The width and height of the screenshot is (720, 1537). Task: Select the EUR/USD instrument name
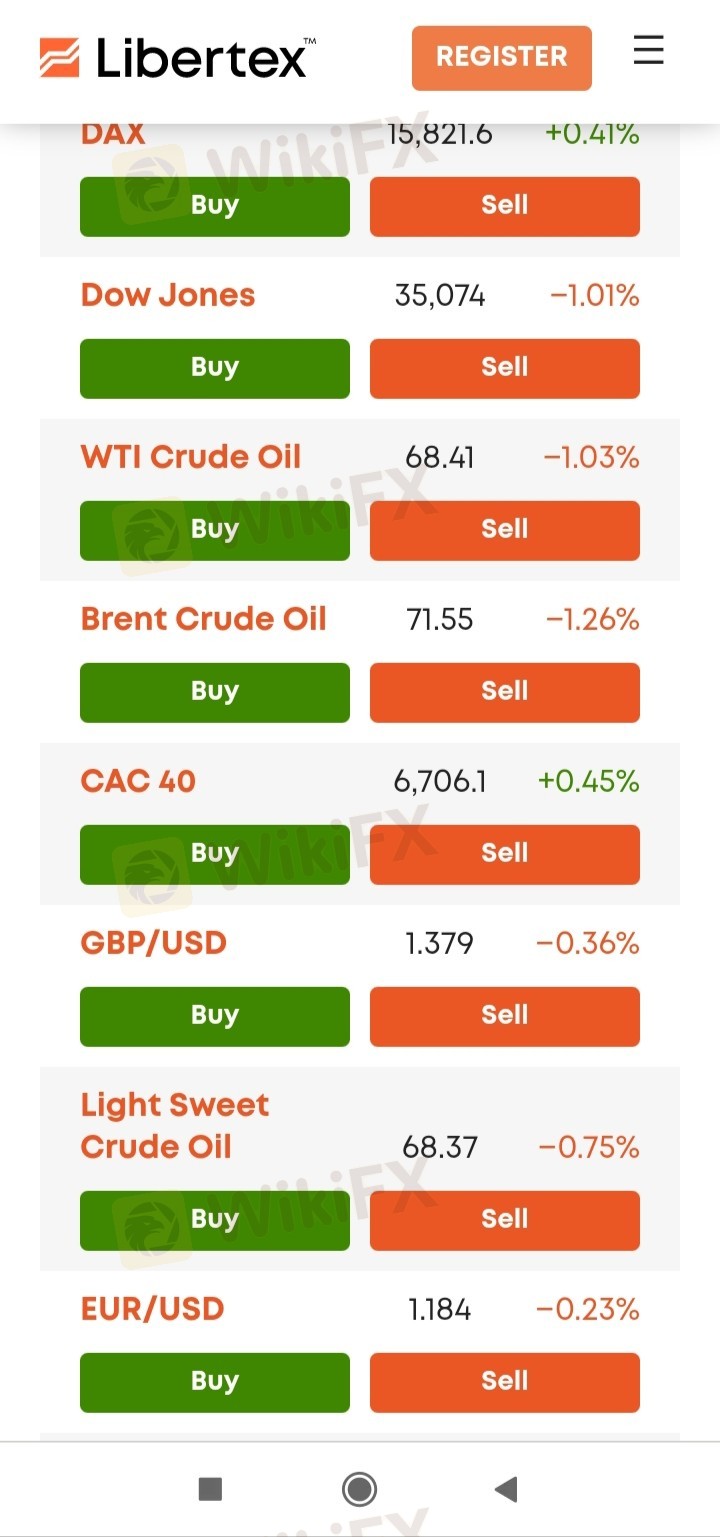coord(152,1309)
